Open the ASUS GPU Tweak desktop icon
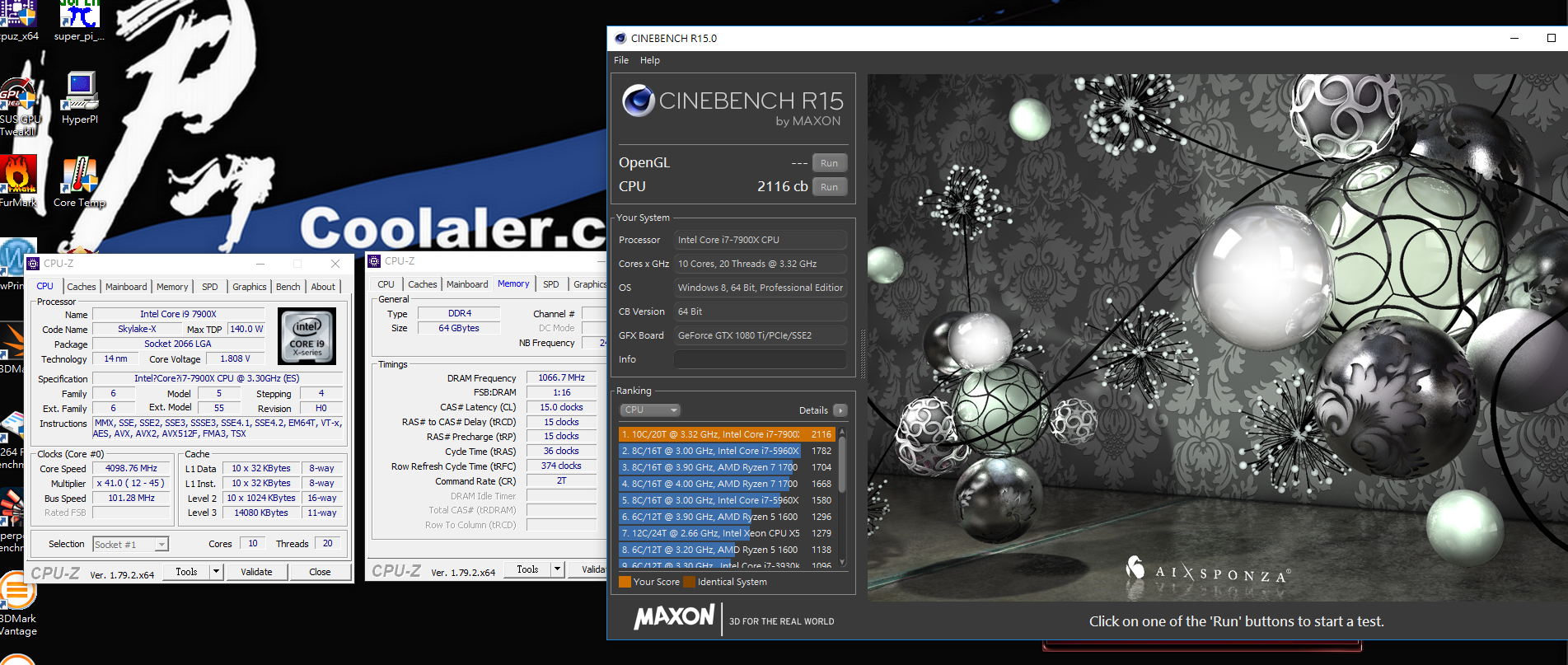Screen dimensions: 1568x665 point(18,105)
